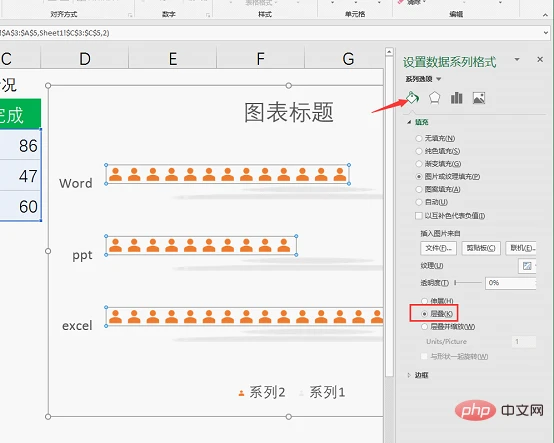Click the 系列1 legend entry

coord(322,392)
